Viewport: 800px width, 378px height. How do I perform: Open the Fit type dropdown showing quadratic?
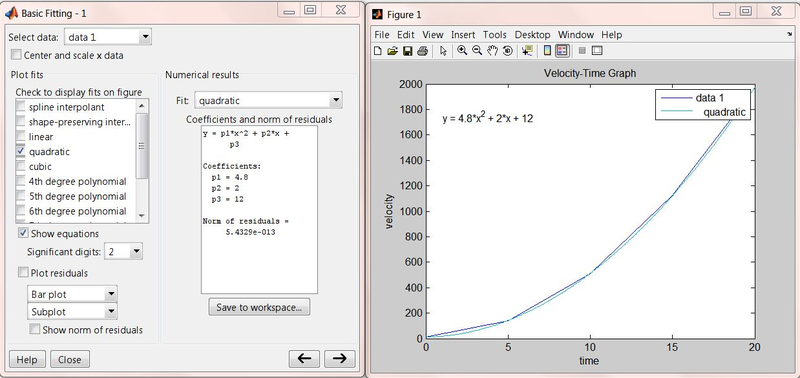[268, 100]
